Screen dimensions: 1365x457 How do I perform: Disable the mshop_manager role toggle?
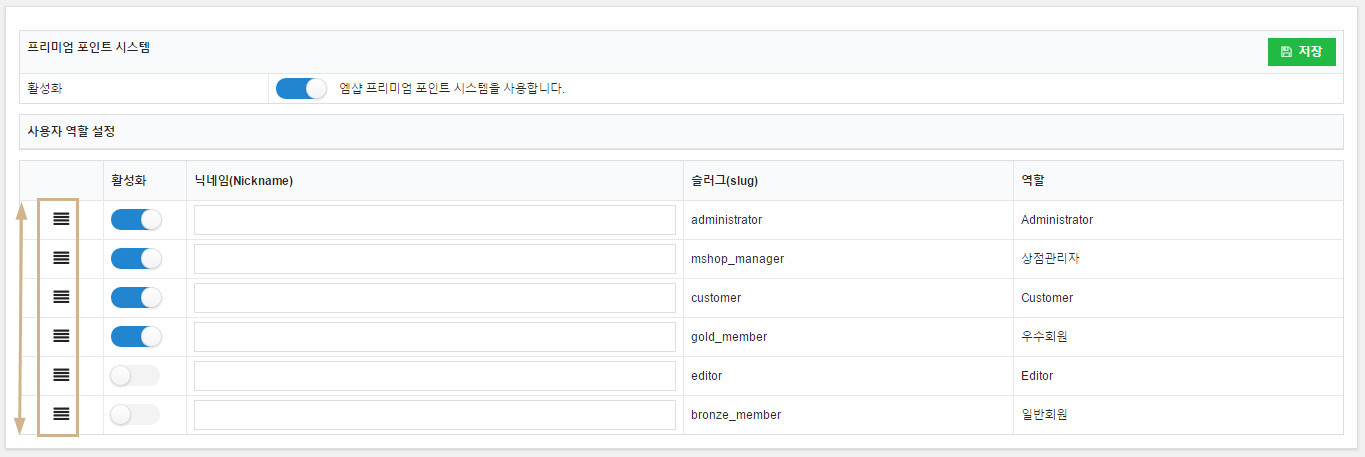point(136,259)
